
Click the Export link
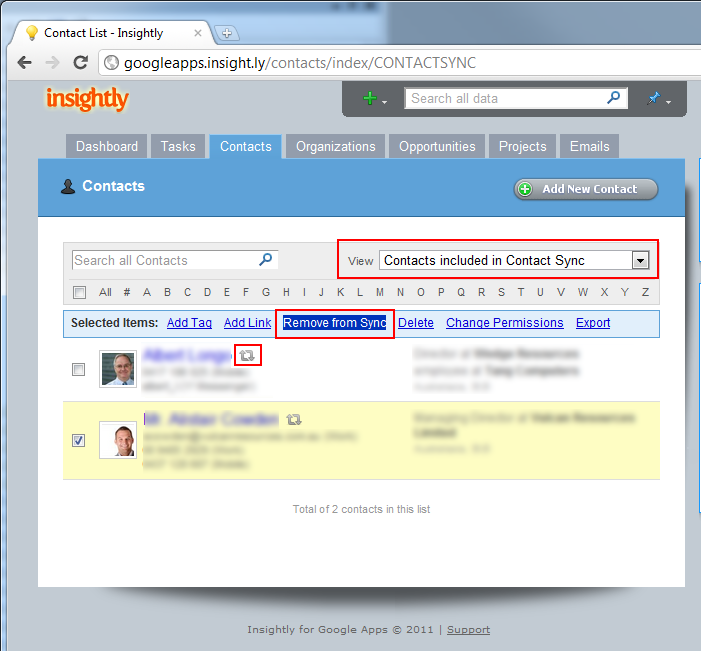click(593, 323)
